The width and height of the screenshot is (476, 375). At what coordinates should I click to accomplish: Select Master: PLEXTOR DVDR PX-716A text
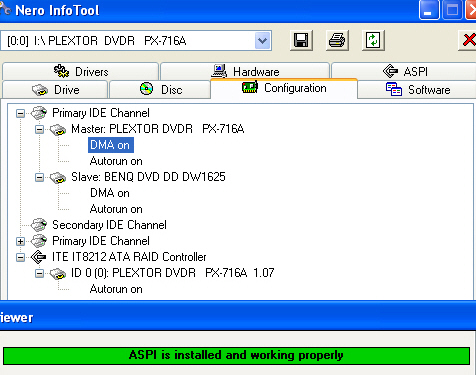tap(158, 129)
